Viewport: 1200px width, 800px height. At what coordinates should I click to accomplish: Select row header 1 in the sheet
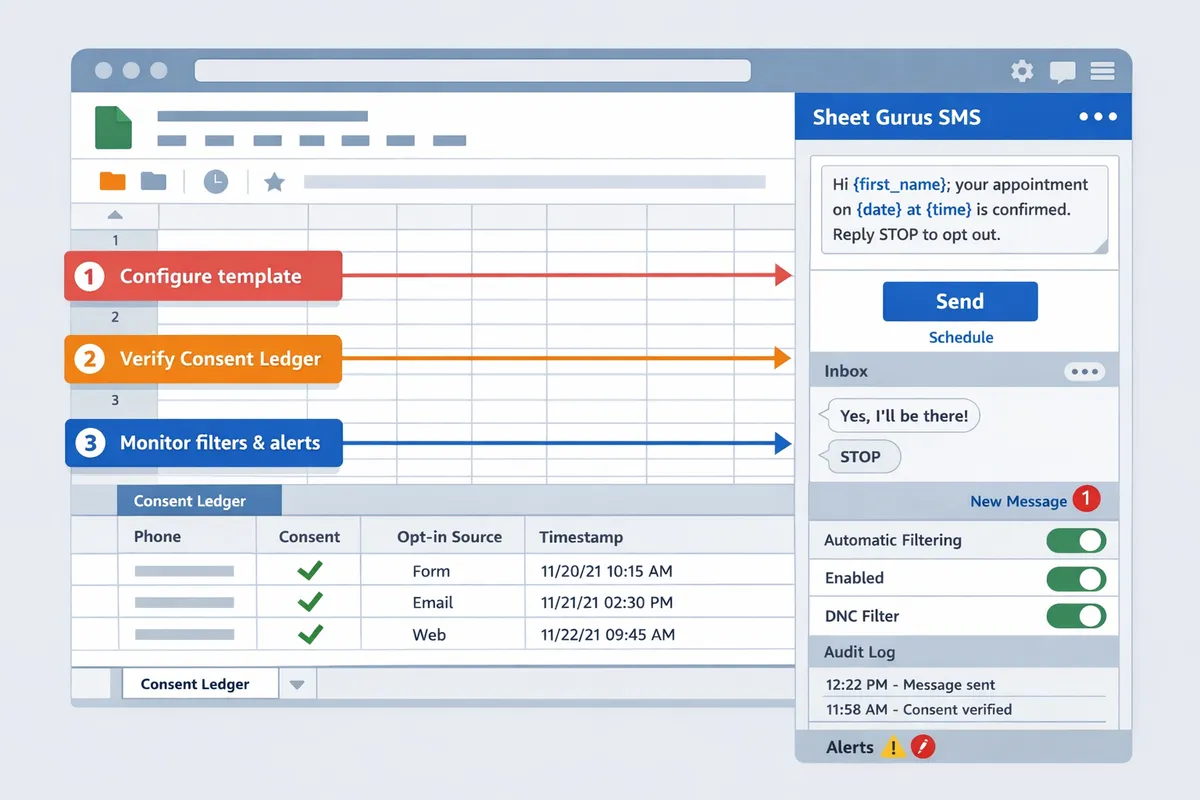click(115, 240)
